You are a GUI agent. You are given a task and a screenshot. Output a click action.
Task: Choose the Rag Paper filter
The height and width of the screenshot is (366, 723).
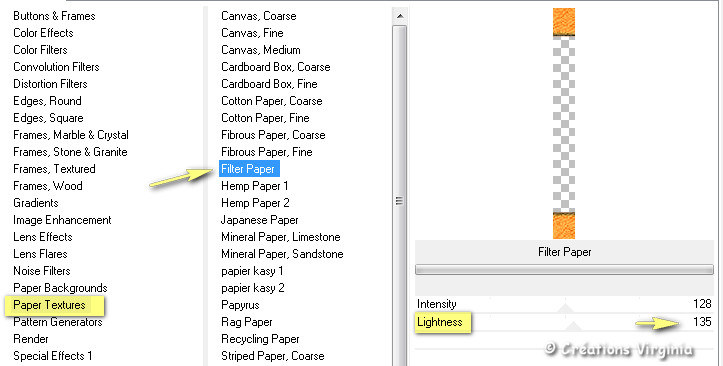[247, 323]
